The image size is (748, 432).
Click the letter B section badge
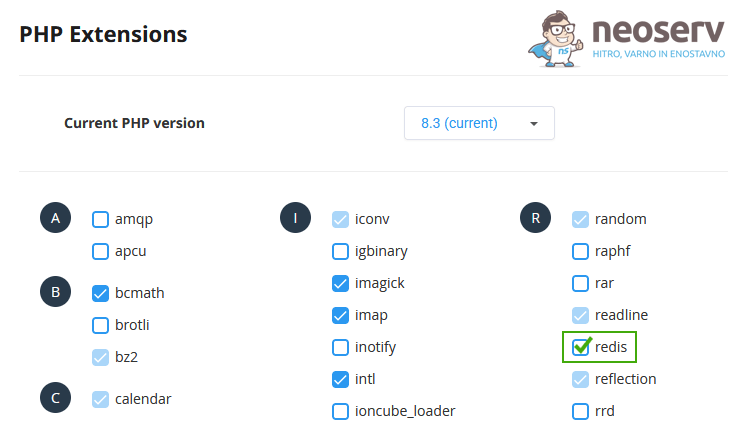(x=55, y=292)
